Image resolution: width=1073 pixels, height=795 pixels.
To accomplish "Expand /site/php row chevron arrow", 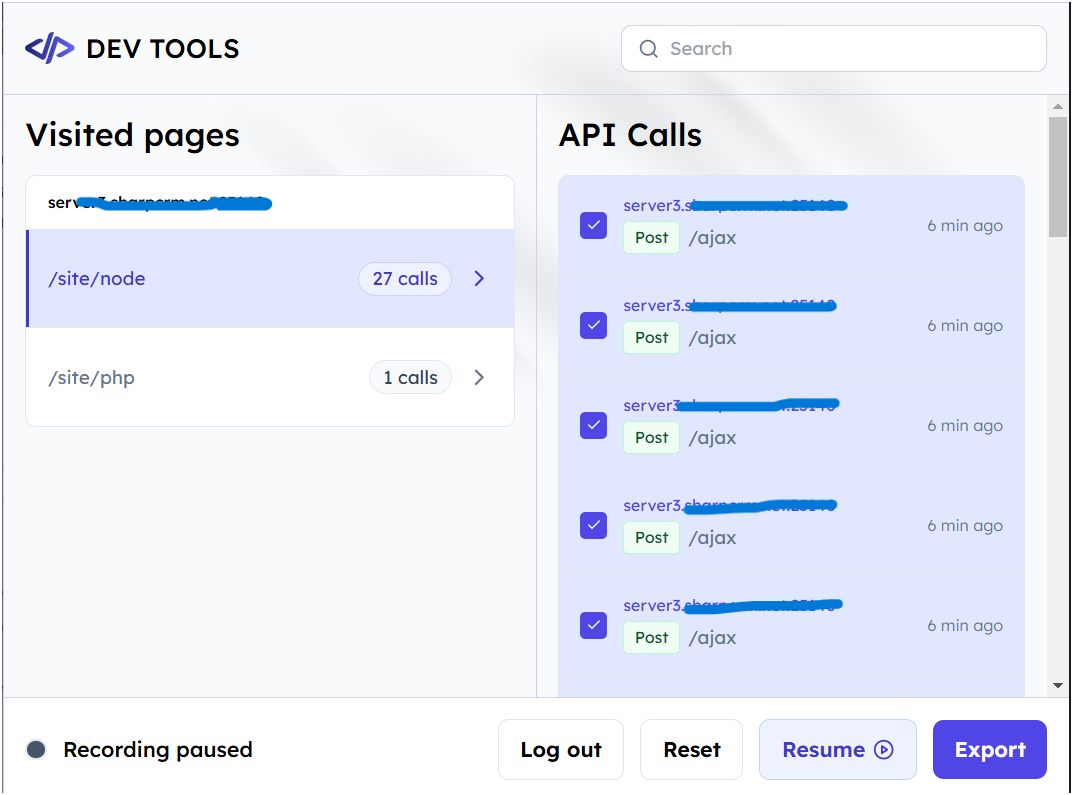I will (x=479, y=378).
